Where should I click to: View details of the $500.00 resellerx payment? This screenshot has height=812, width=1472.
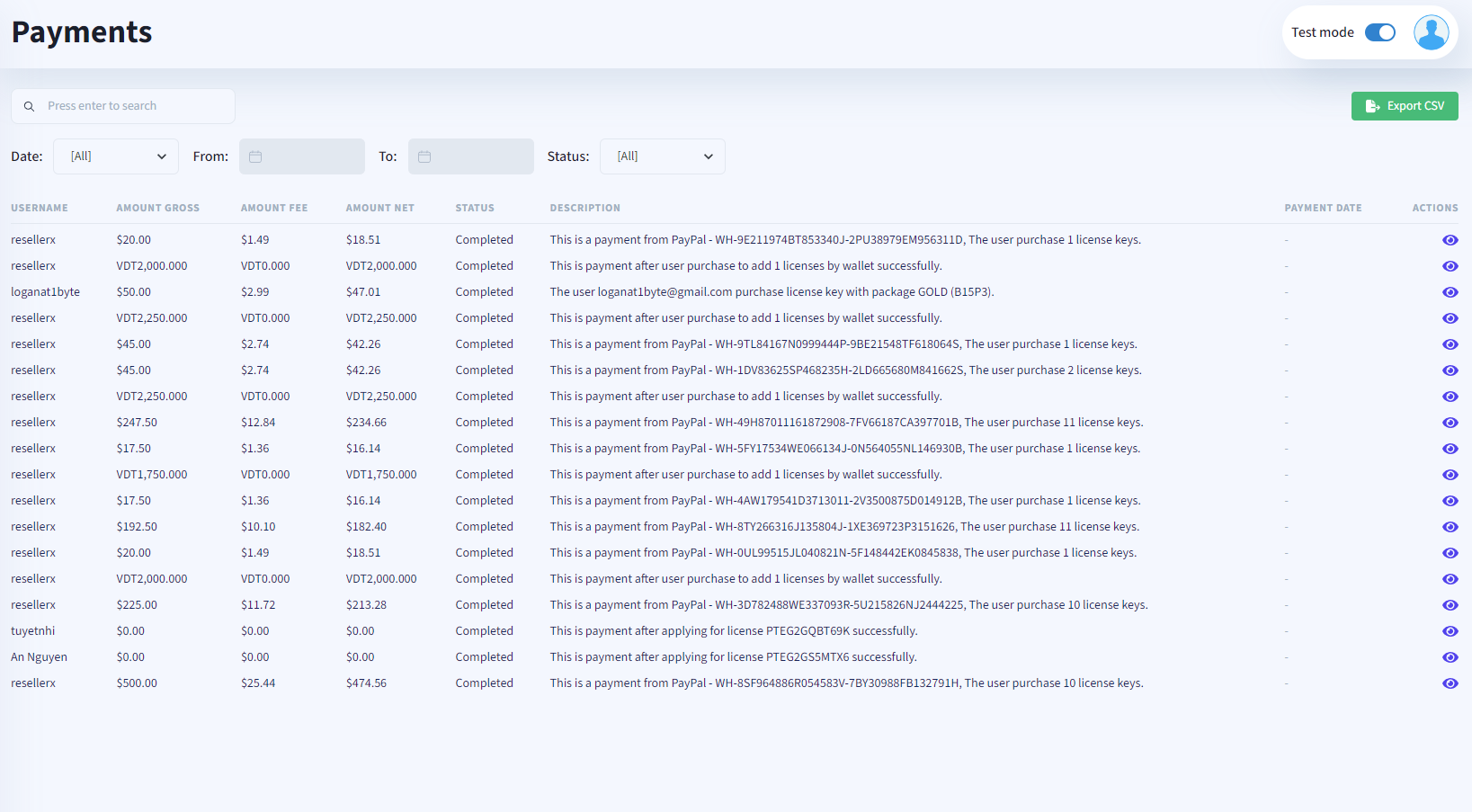(x=1450, y=683)
